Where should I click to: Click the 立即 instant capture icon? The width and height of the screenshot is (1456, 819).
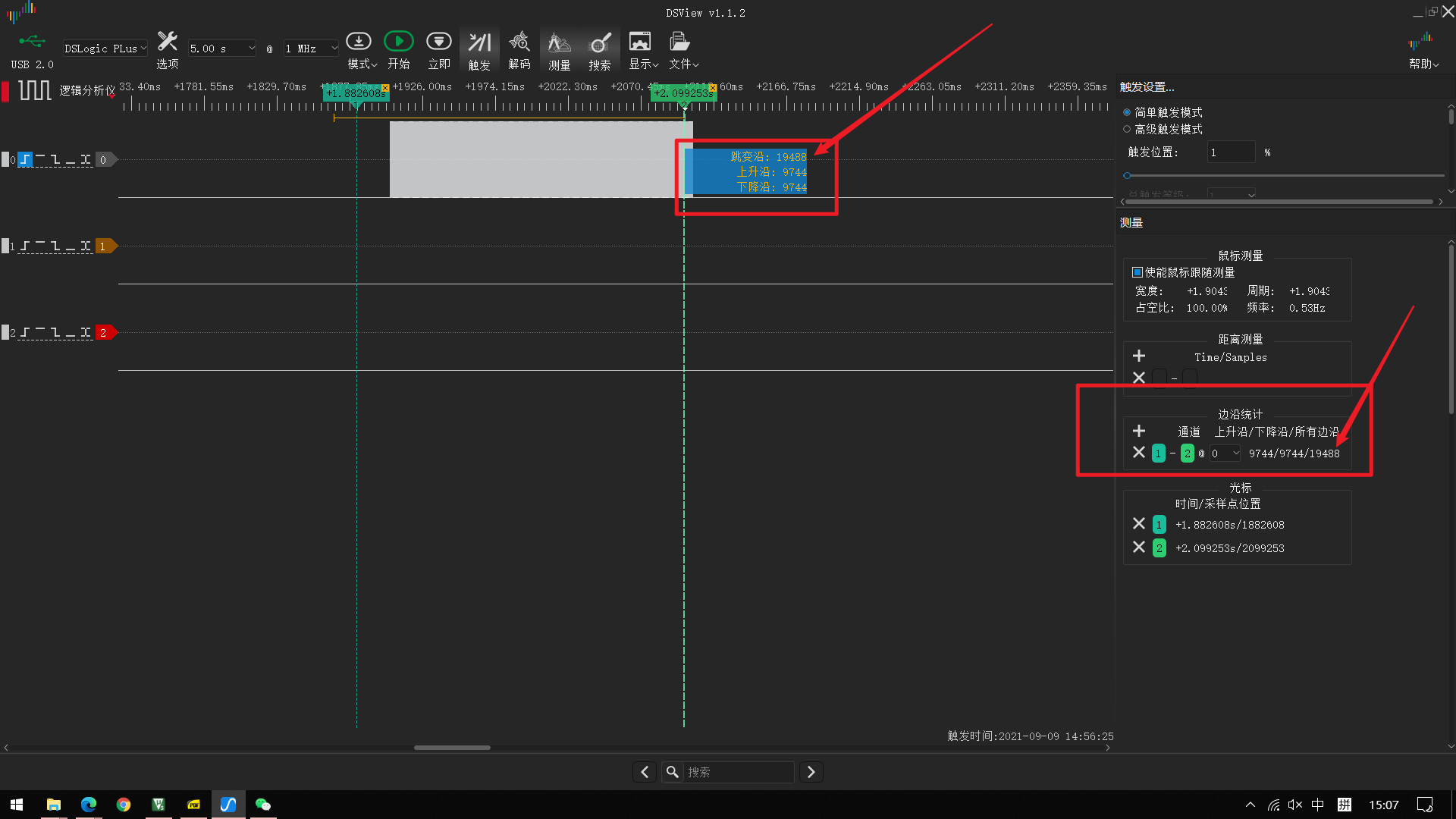438,42
